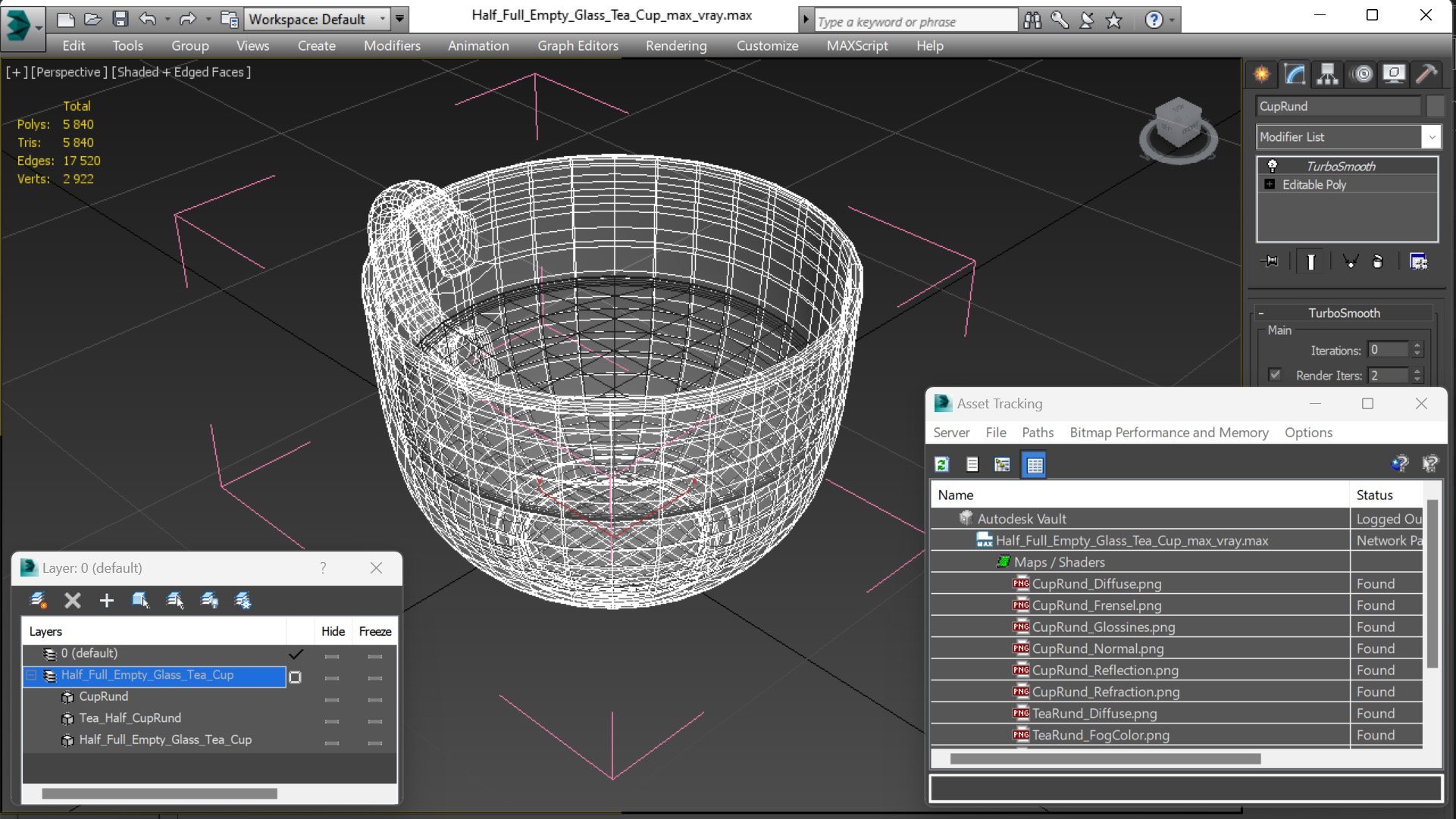Open the Graph Editors menu
This screenshot has width=1456, height=819.
(578, 46)
